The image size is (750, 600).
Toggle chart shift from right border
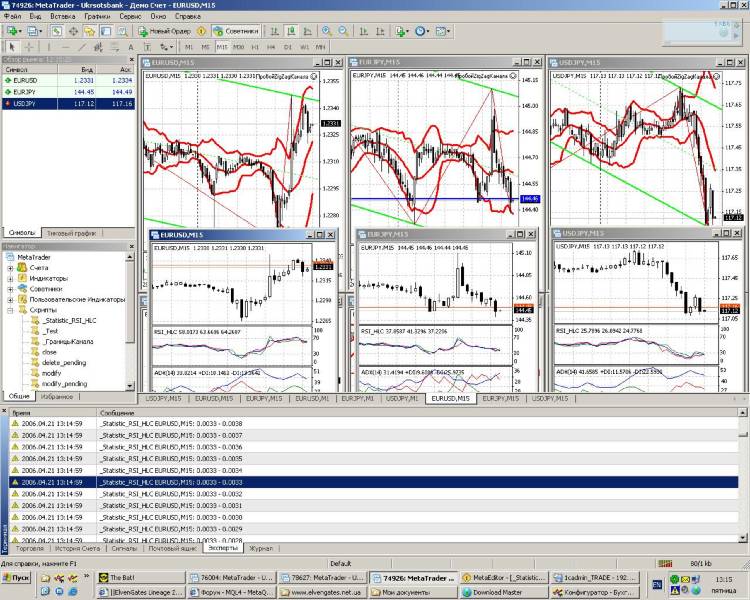coord(380,31)
